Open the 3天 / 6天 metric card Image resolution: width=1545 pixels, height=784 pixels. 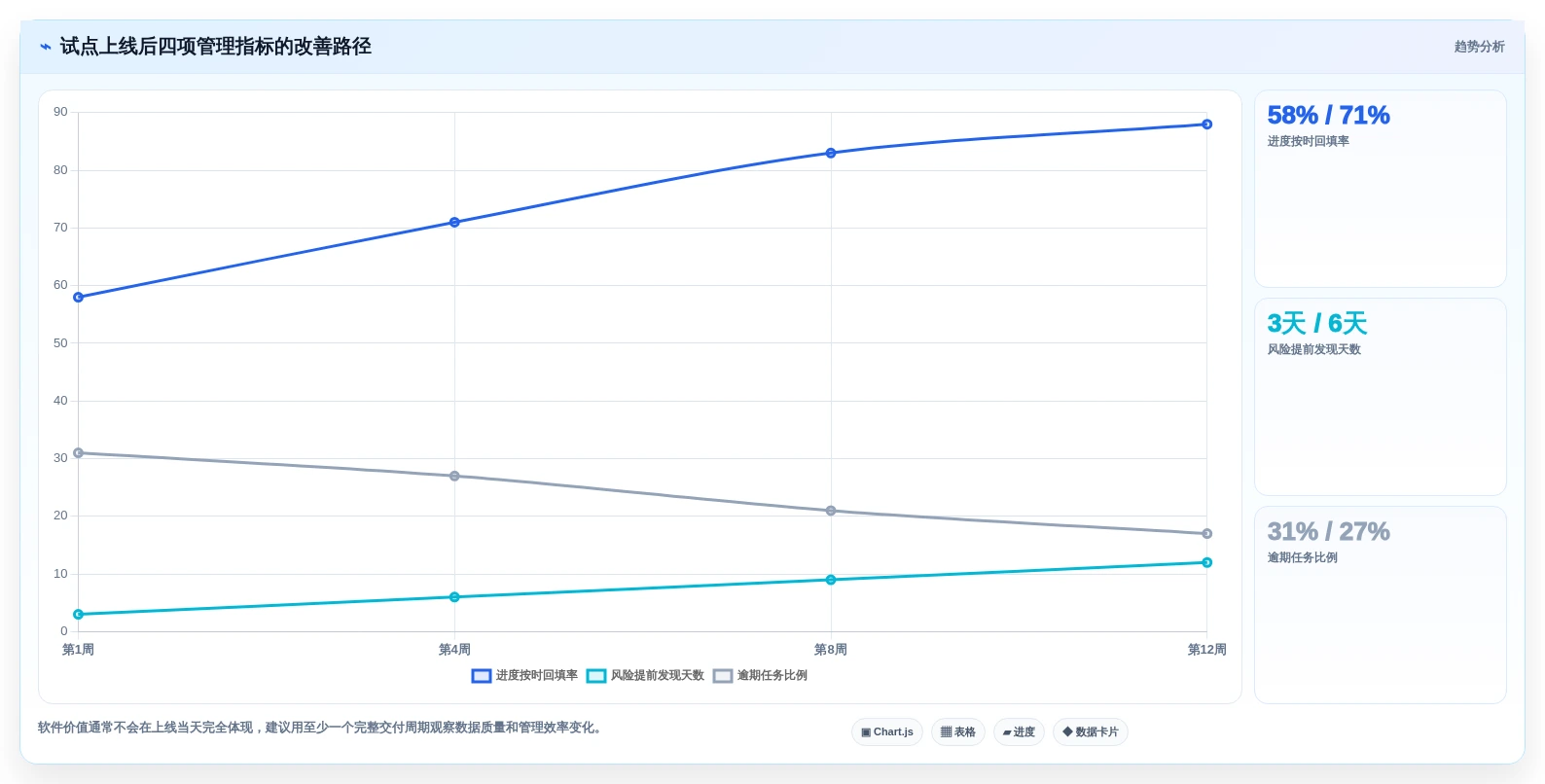[1381, 397]
